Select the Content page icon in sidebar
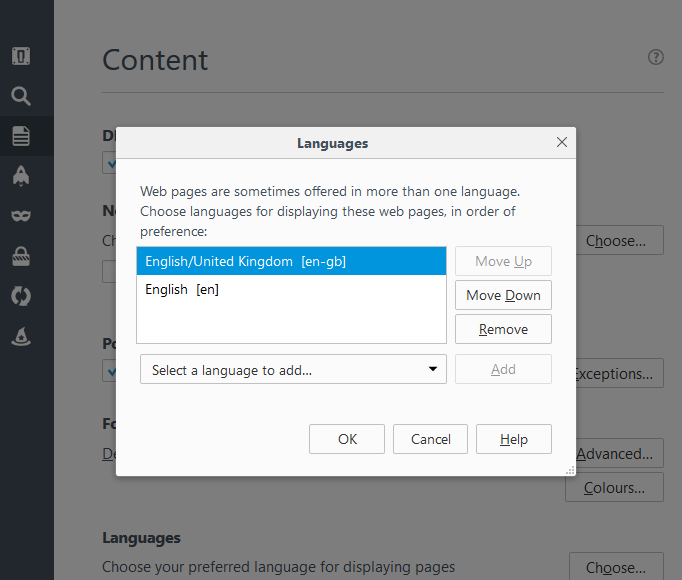This screenshot has height=580, width=682. coord(21,136)
